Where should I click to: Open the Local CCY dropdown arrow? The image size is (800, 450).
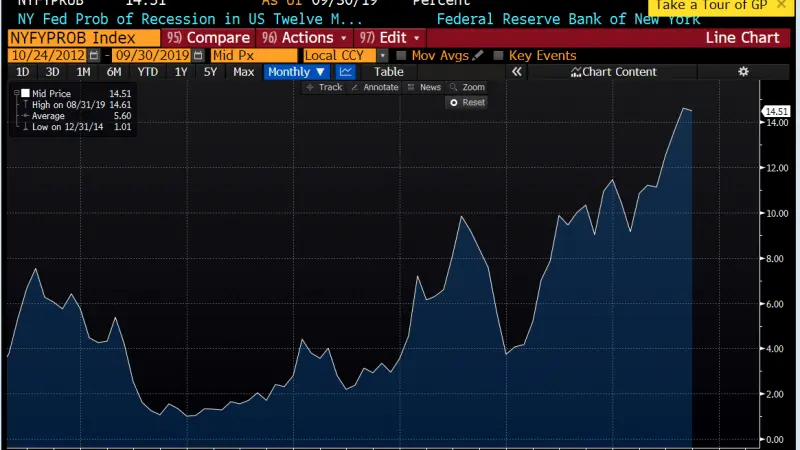383,56
